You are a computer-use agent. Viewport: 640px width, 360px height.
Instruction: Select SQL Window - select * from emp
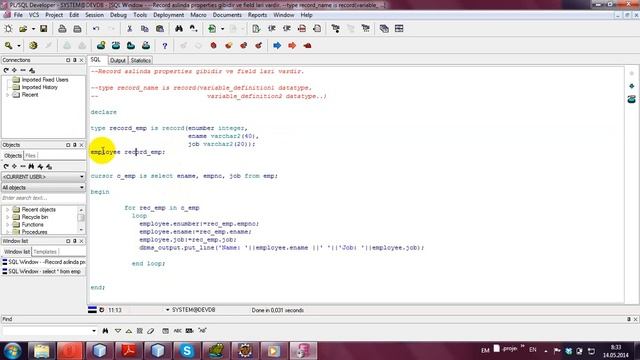tap(43, 271)
